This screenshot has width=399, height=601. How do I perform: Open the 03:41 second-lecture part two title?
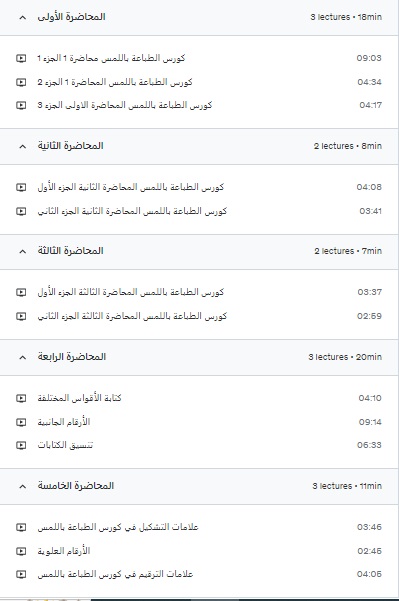132,211
